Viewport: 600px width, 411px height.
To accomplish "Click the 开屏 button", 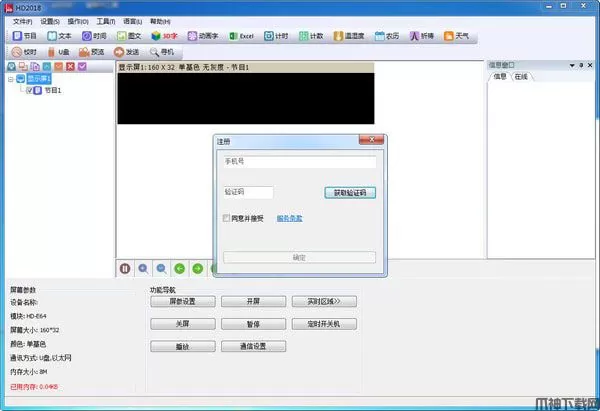I will (253, 302).
